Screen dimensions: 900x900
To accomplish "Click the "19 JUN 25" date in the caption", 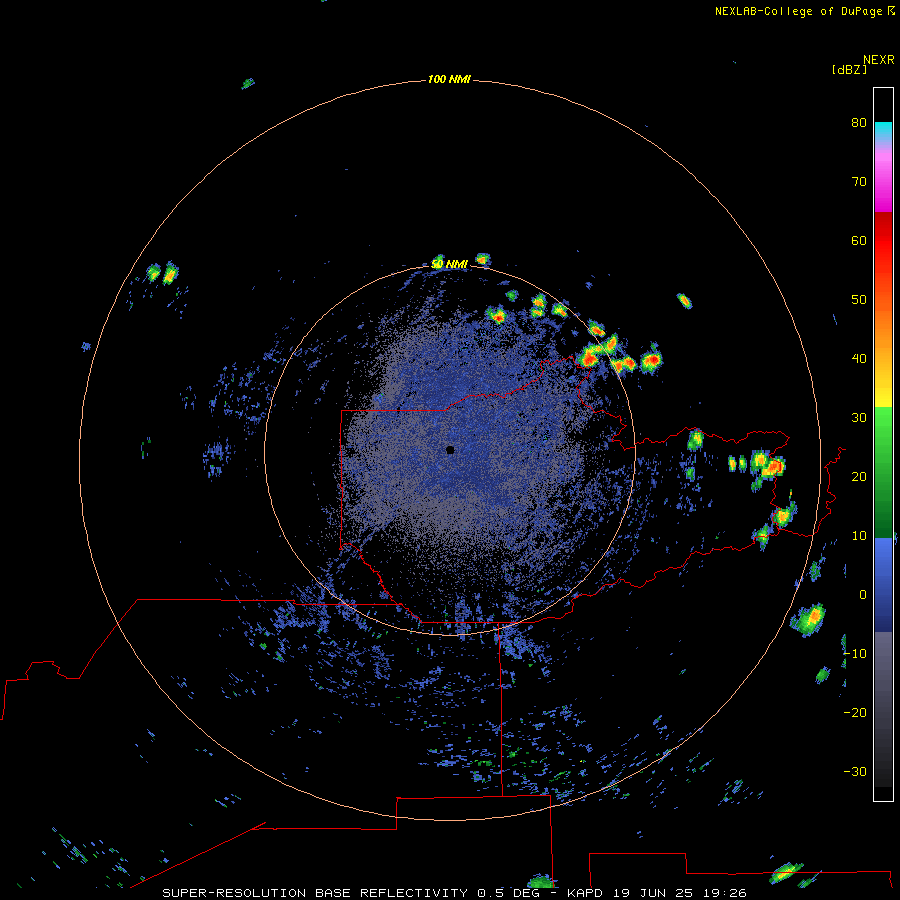I will click(654, 893).
